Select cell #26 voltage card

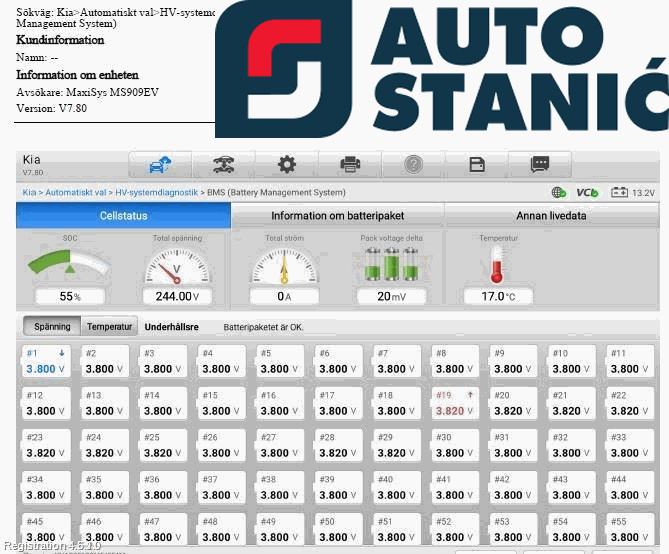pos(221,445)
